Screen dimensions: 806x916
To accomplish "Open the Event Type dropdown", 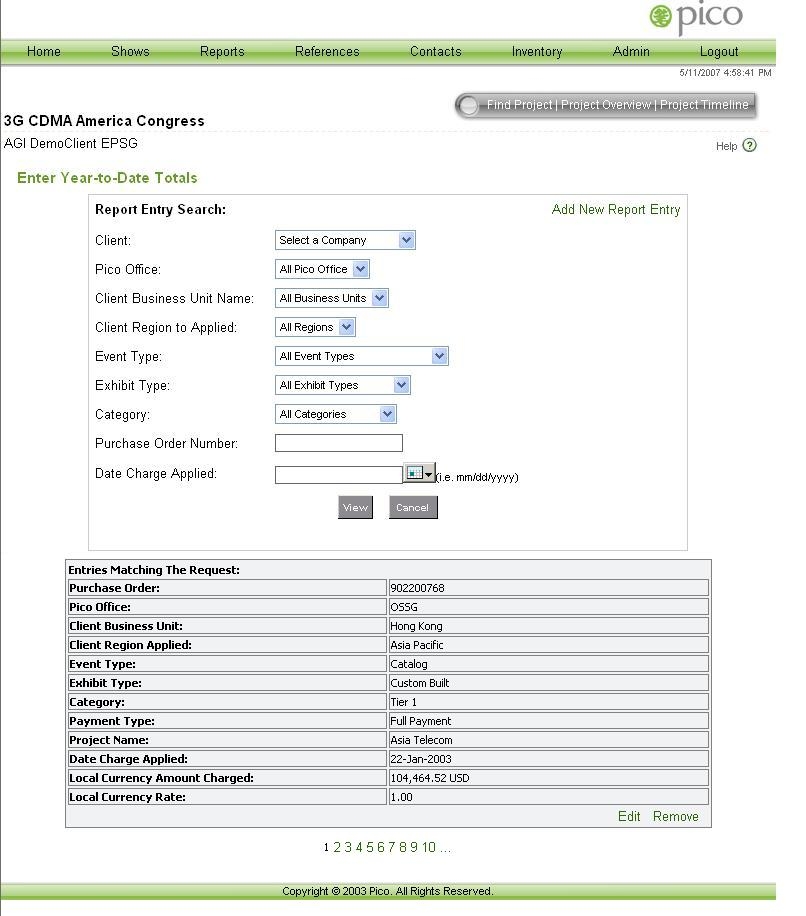I will [362, 356].
